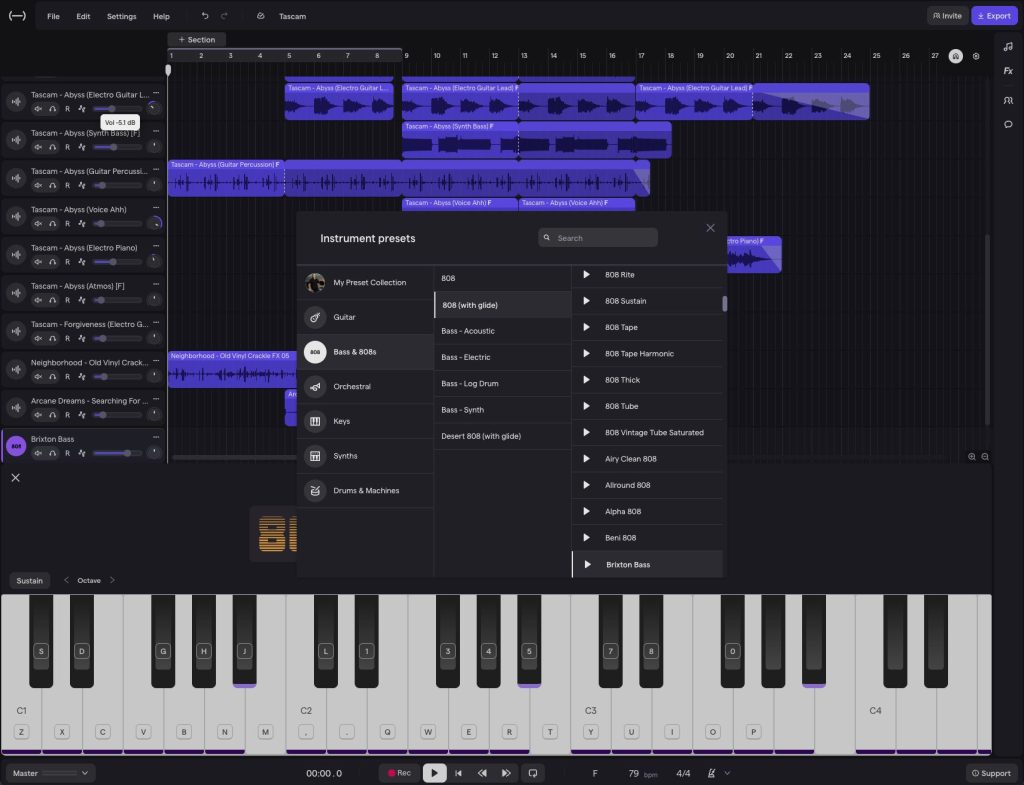Solo the Arcane Dreams track
The width and height of the screenshot is (1024, 785).
pyautogui.click(x=52, y=415)
